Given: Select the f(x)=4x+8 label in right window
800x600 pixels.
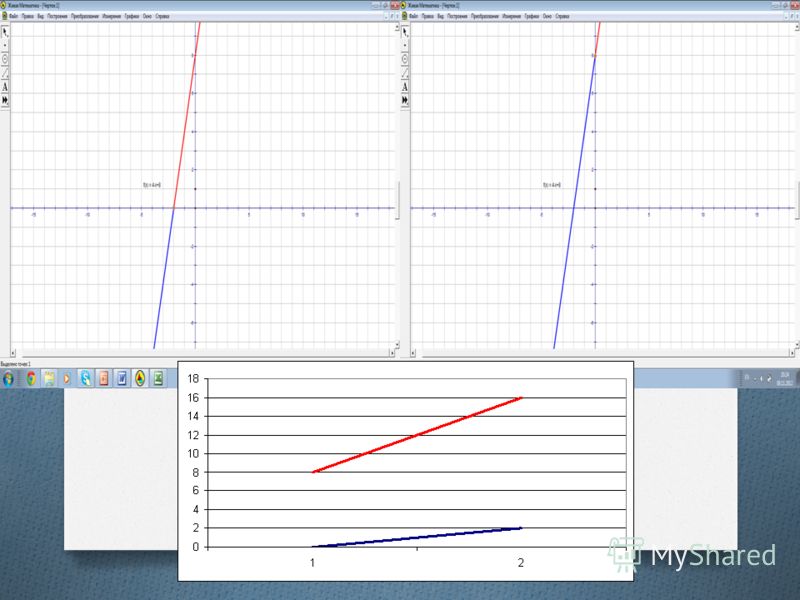Looking at the screenshot, I should [x=552, y=185].
